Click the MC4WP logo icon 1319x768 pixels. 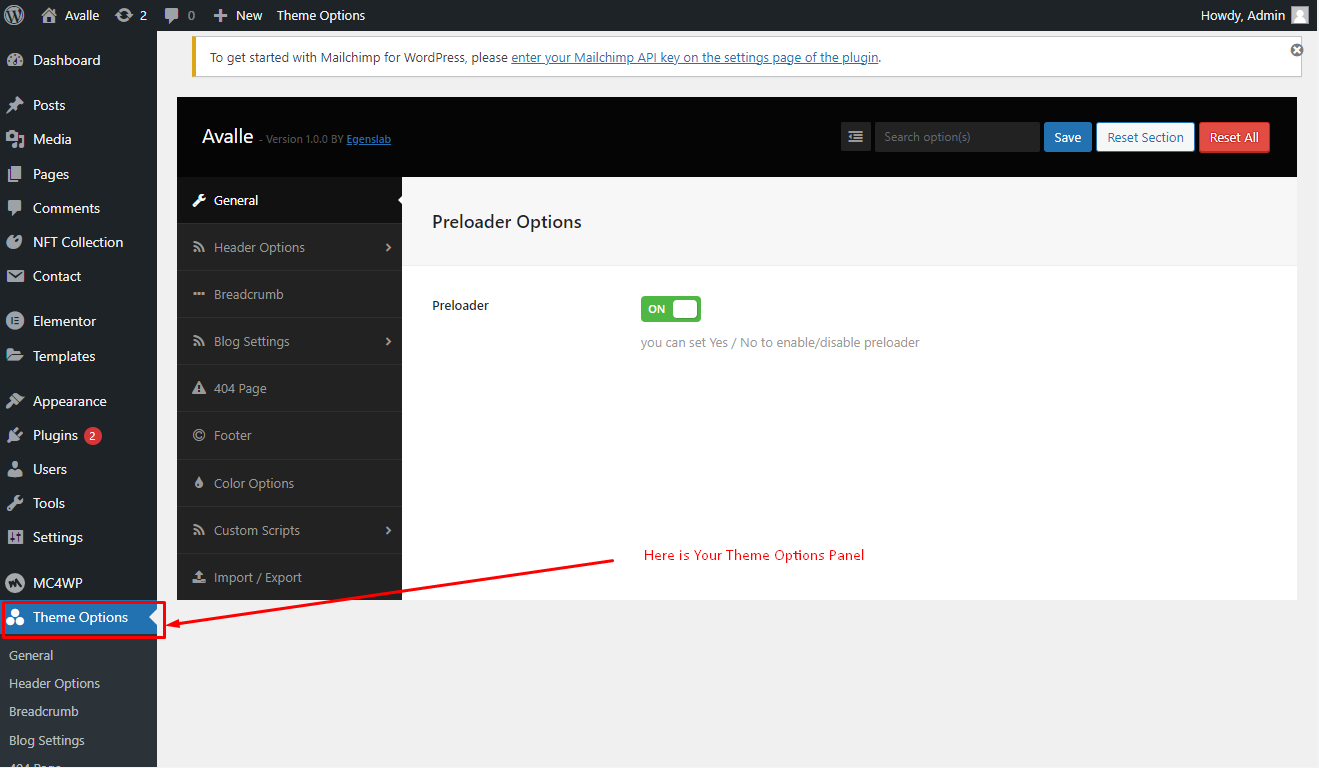[x=15, y=582]
